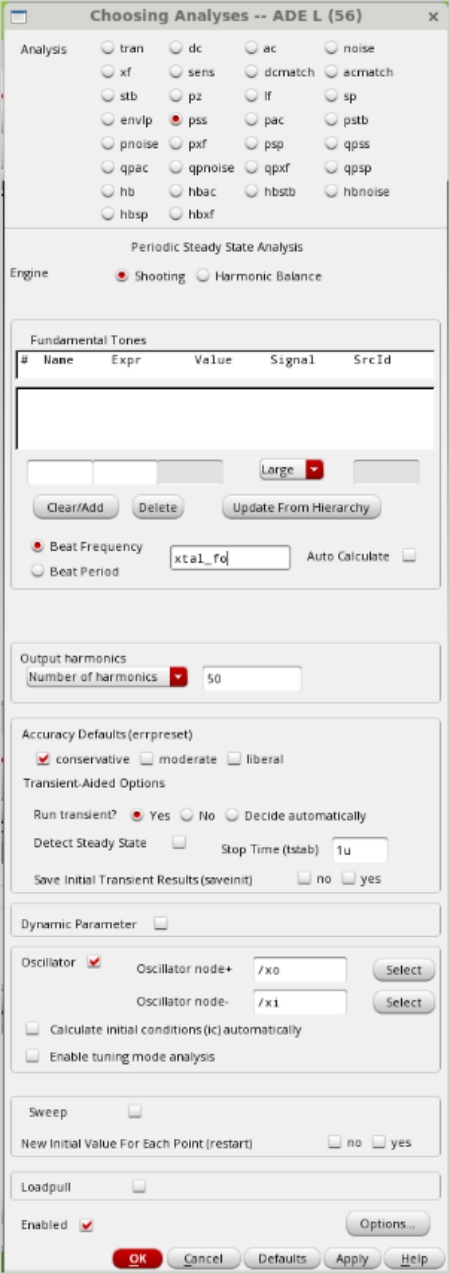Click the Clear/Add button

click(76, 507)
